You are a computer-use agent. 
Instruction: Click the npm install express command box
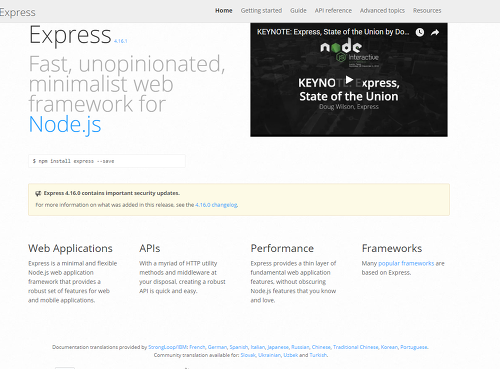click(x=107, y=161)
